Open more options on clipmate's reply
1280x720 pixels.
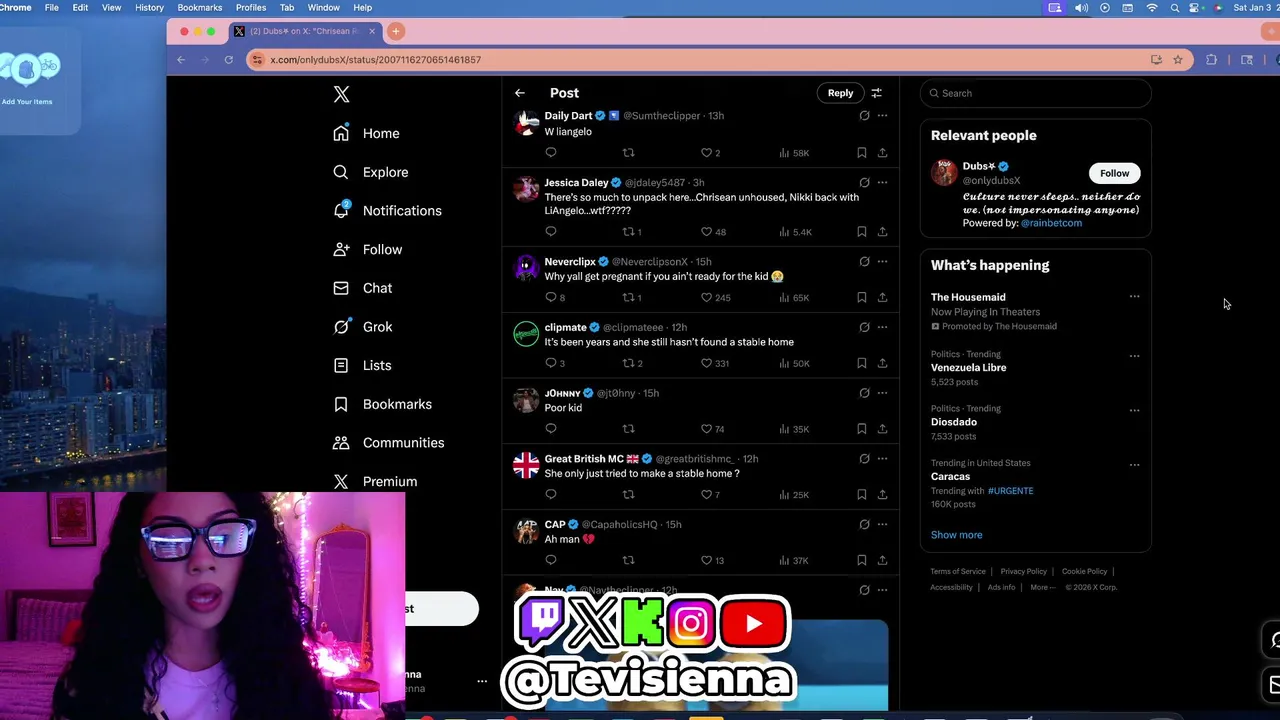[882, 327]
